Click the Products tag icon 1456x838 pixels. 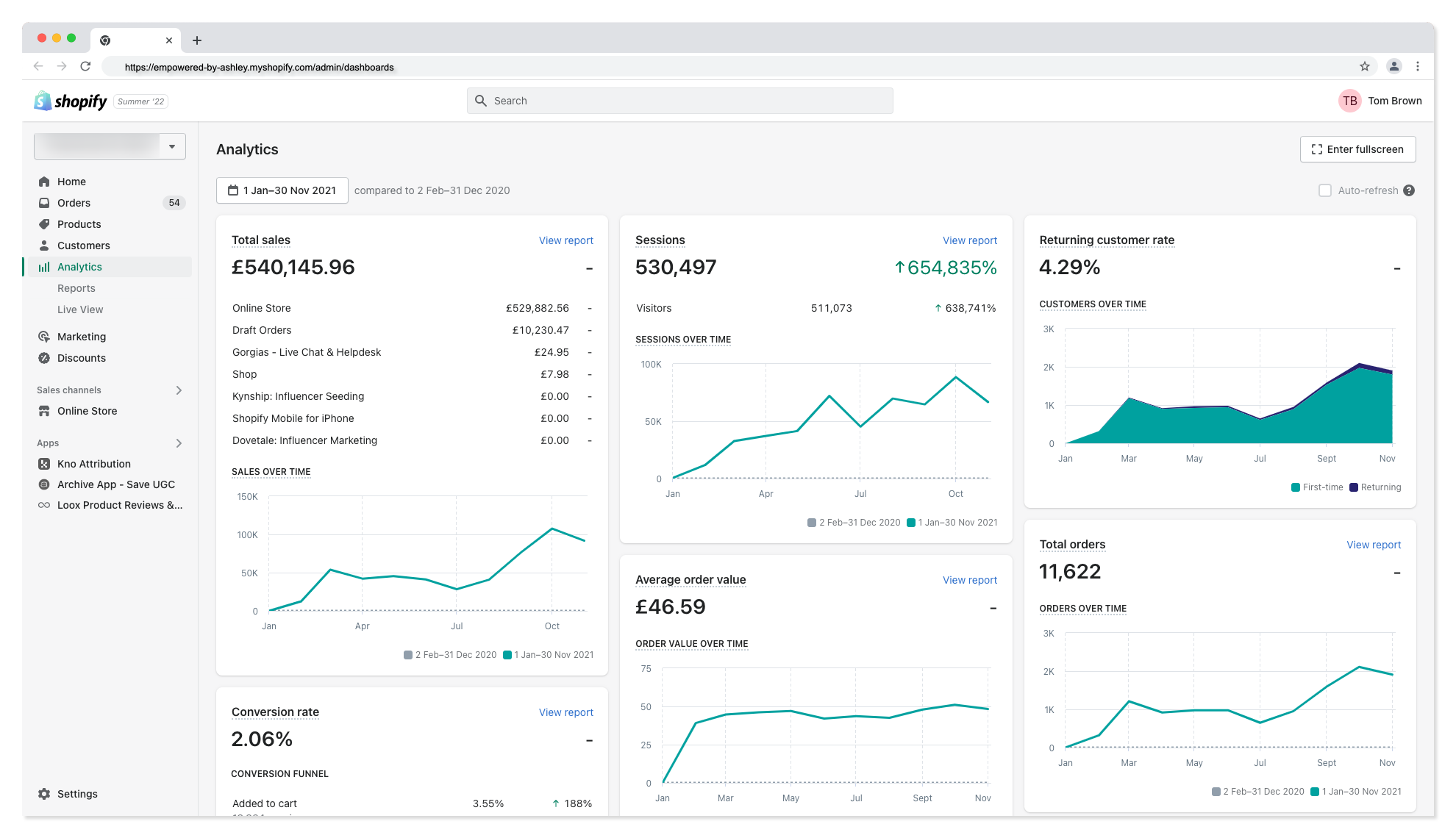pyautogui.click(x=44, y=224)
